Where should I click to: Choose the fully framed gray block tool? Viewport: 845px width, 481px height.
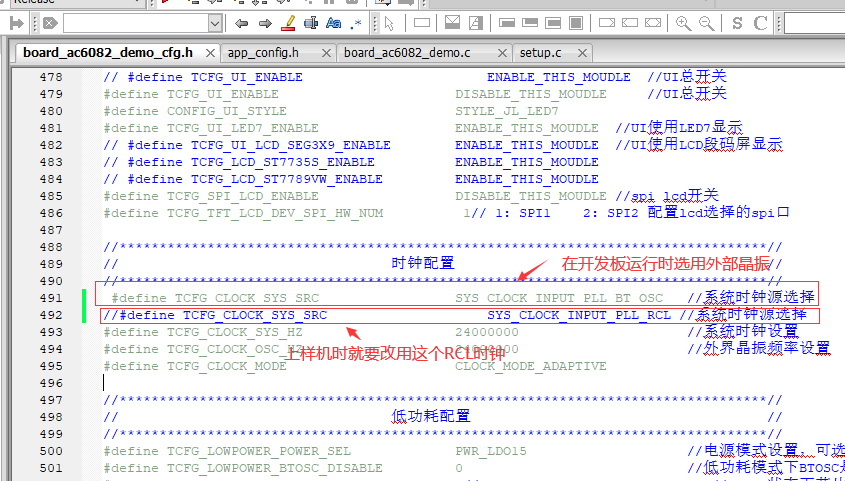[x=576, y=23]
